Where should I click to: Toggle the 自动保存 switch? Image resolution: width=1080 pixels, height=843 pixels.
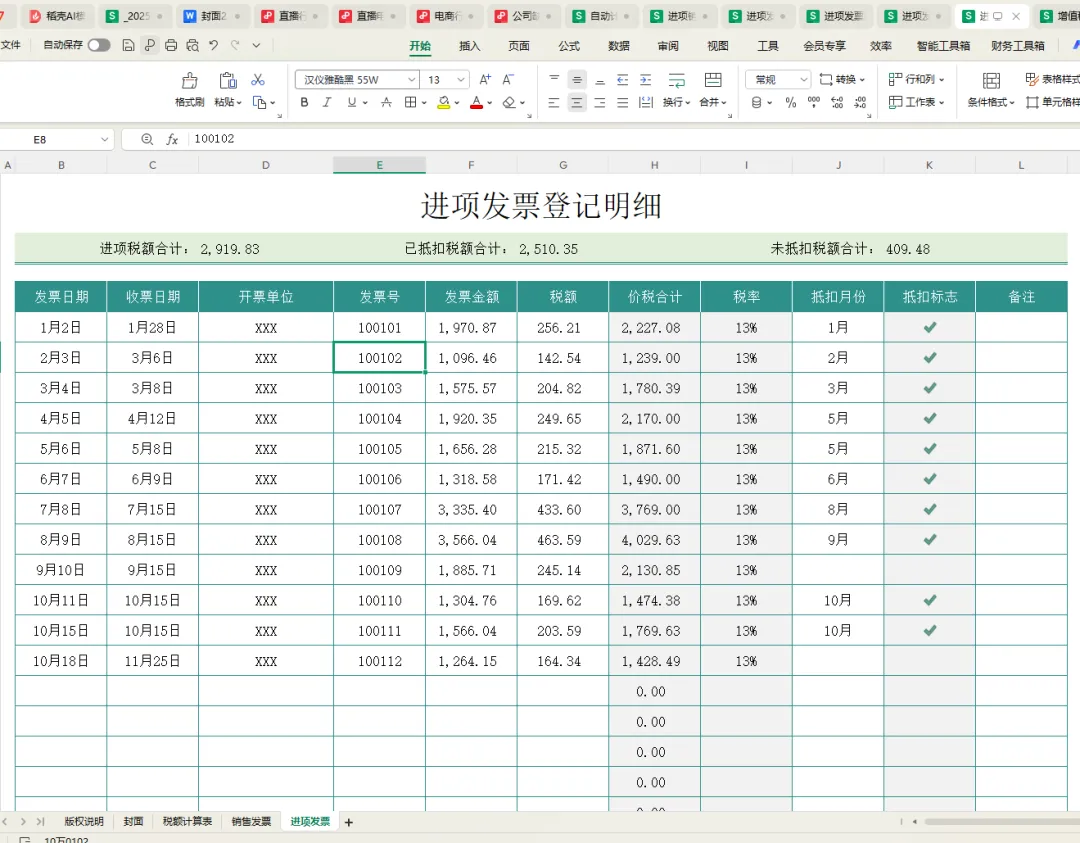(x=98, y=45)
